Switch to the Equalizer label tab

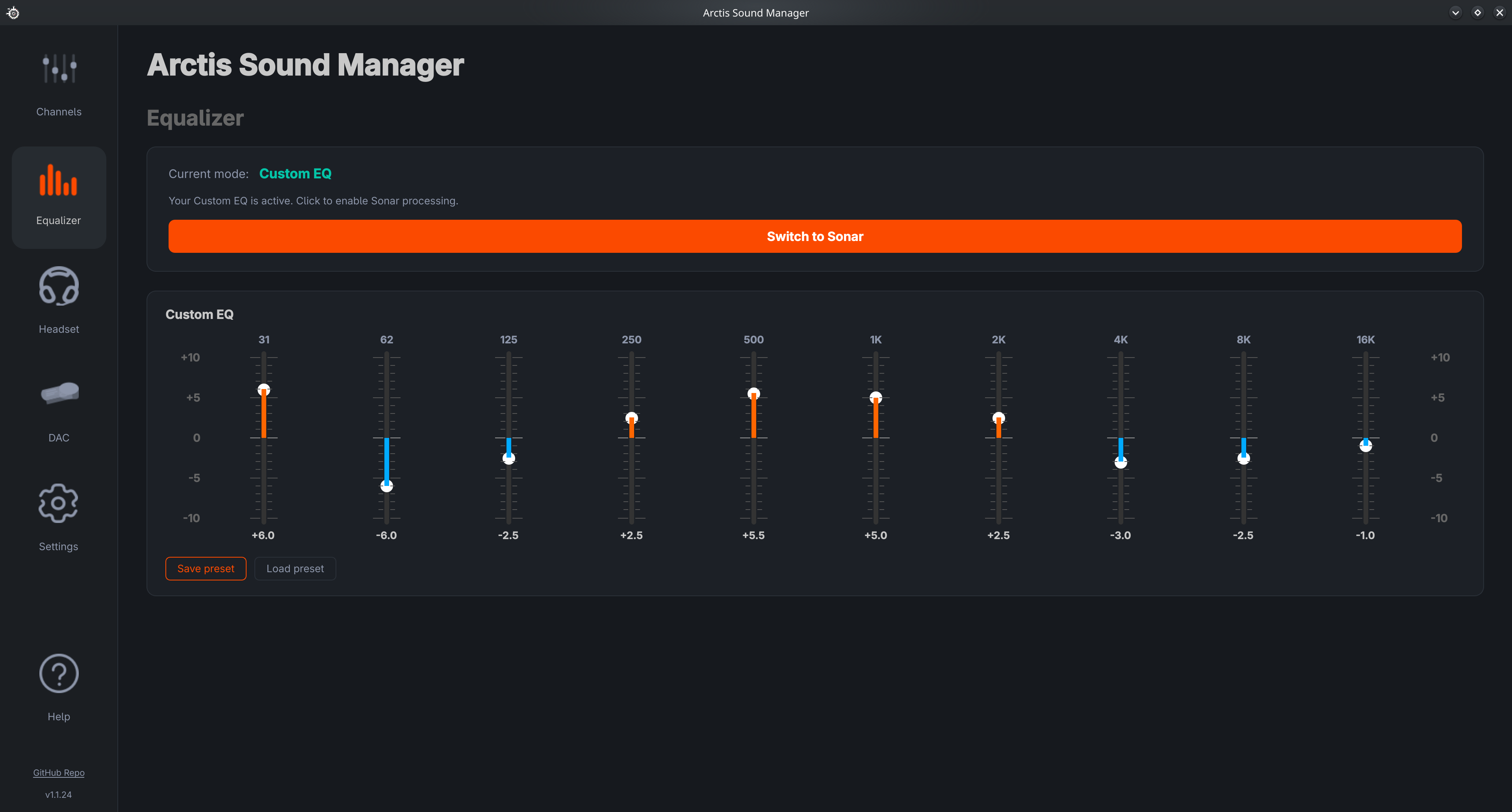59,220
